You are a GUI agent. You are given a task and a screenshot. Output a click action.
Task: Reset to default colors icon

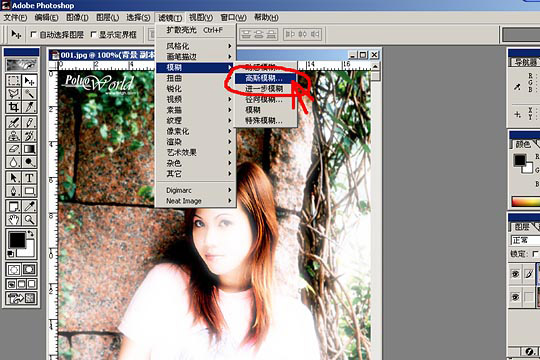coord(11,254)
